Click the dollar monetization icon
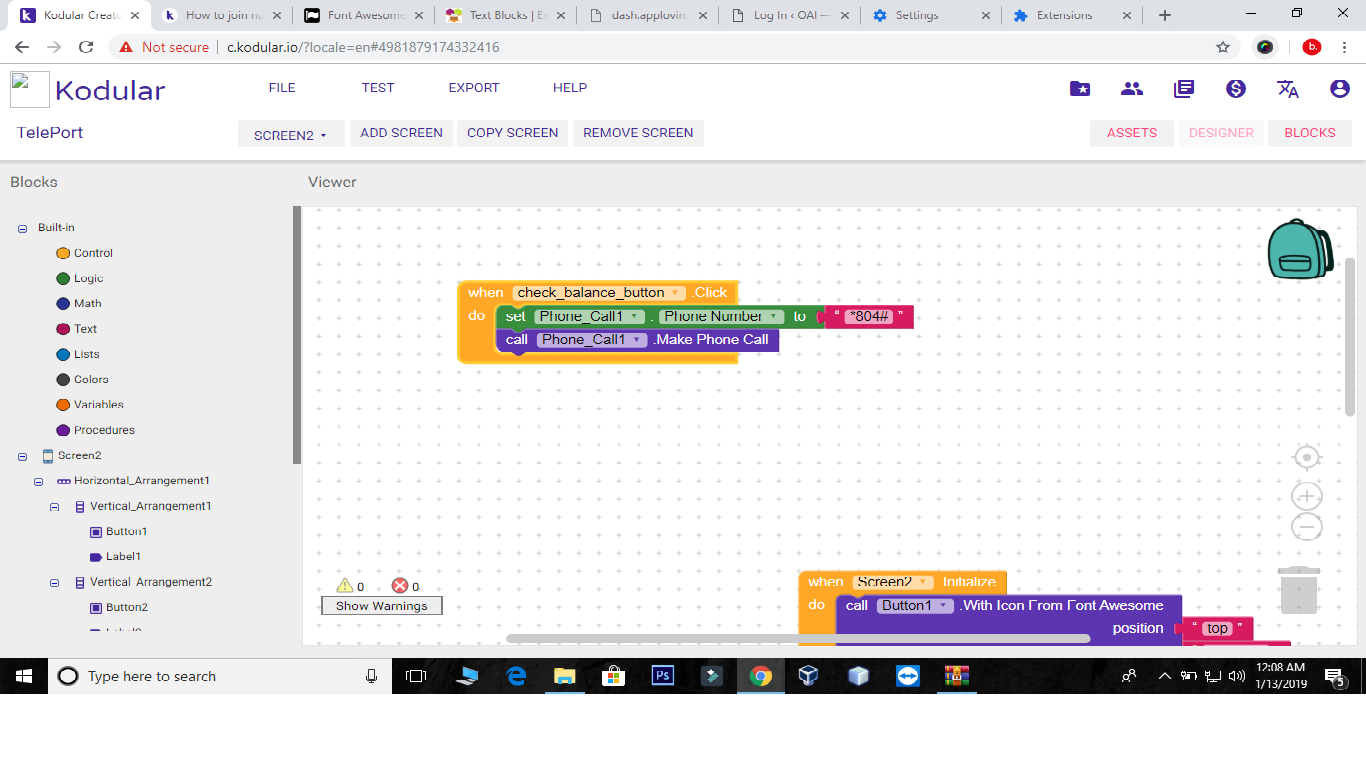Viewport: 1366px width, 768px height. click(x=1236, y=88)
